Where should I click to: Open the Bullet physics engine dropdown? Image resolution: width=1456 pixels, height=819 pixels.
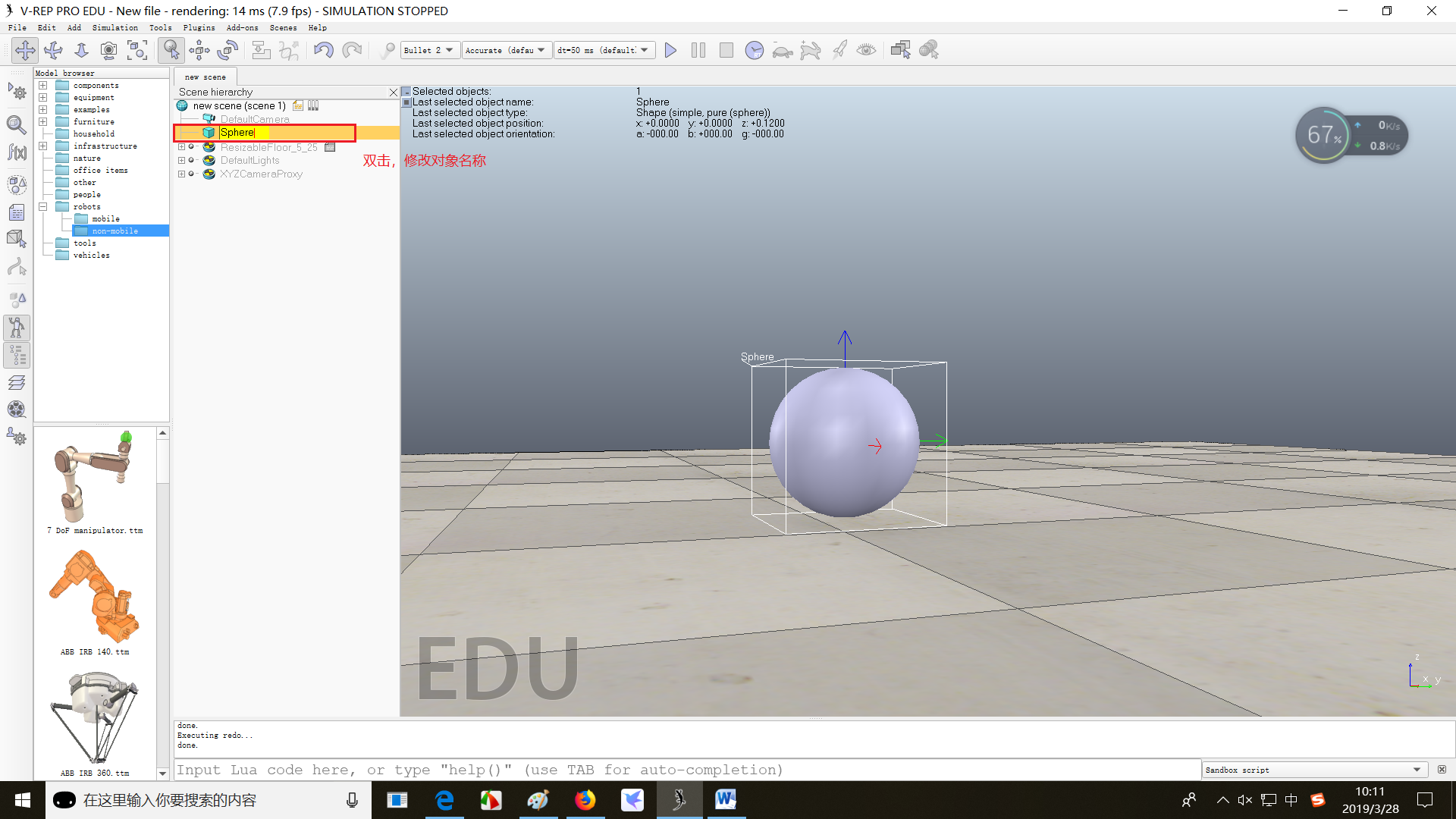click(x=428, y=50)
